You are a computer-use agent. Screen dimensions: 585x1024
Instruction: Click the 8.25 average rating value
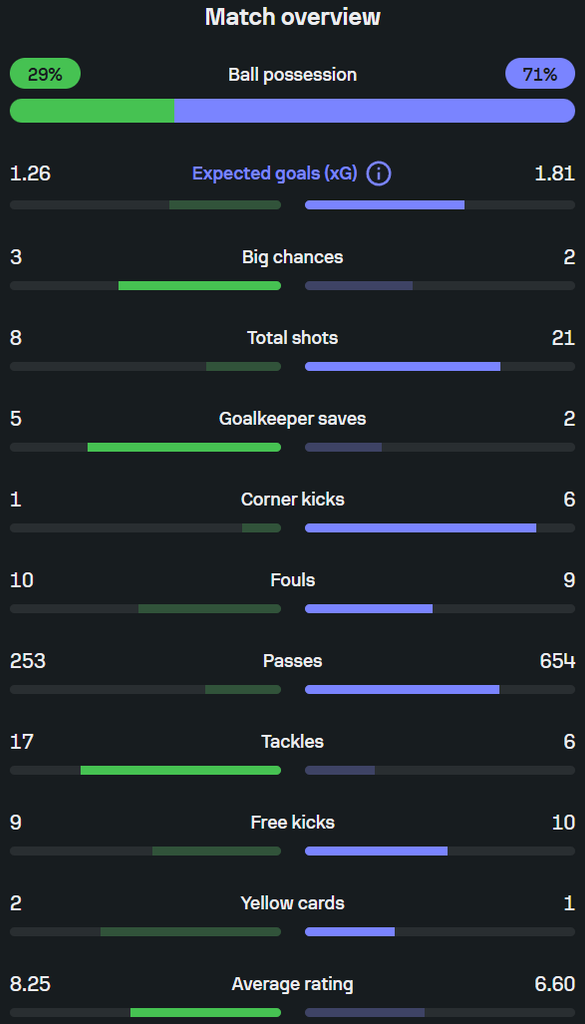[x=30, y=984]
